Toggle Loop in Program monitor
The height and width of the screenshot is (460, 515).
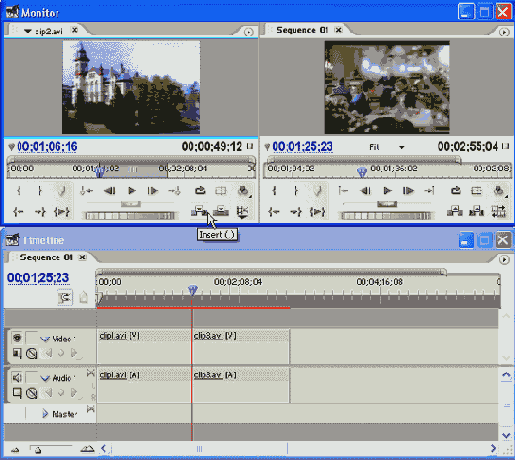(x=455, y=191)
